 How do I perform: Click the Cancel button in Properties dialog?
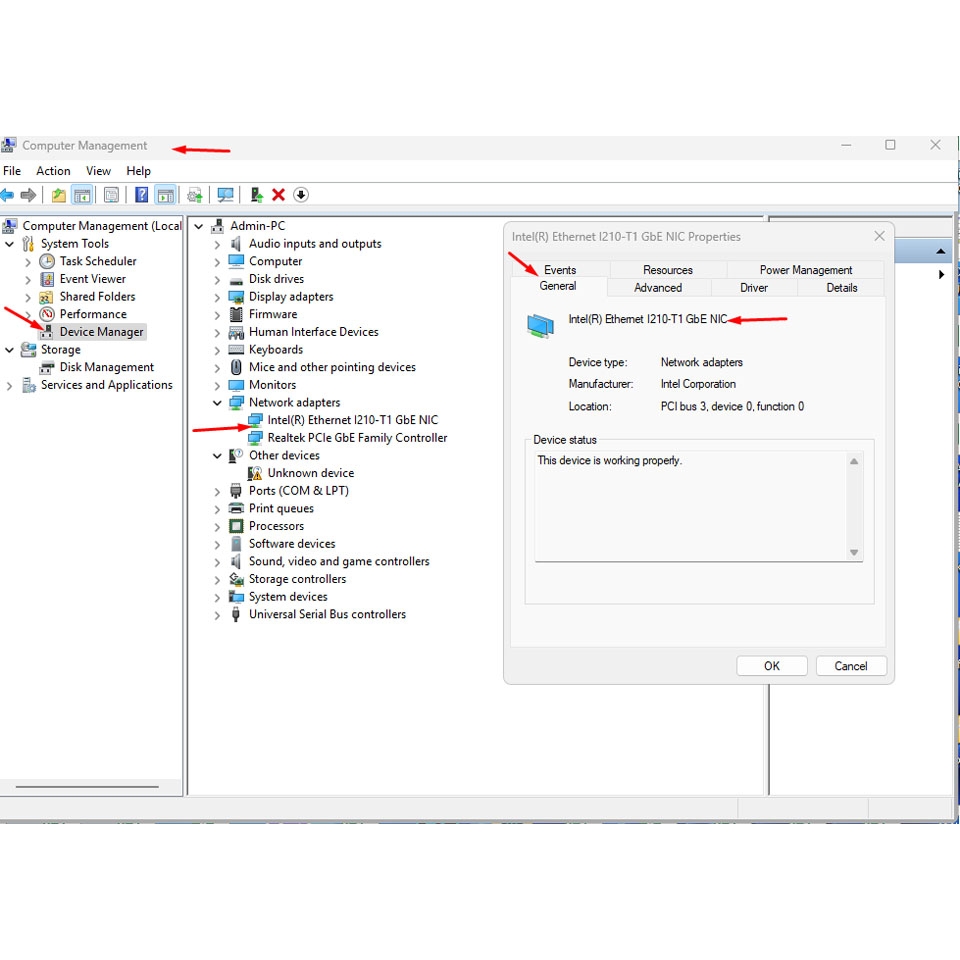(x=851, y=666)
